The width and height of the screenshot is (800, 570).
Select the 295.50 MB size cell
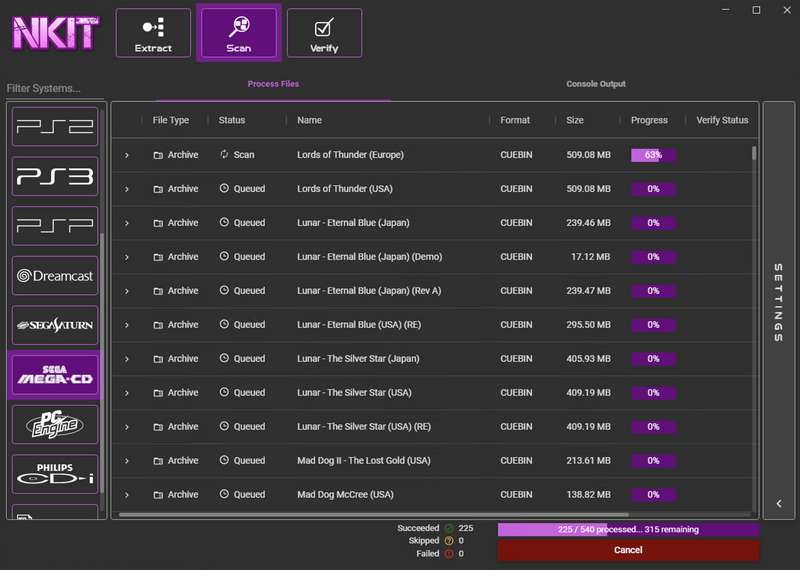tap(588, 325)
